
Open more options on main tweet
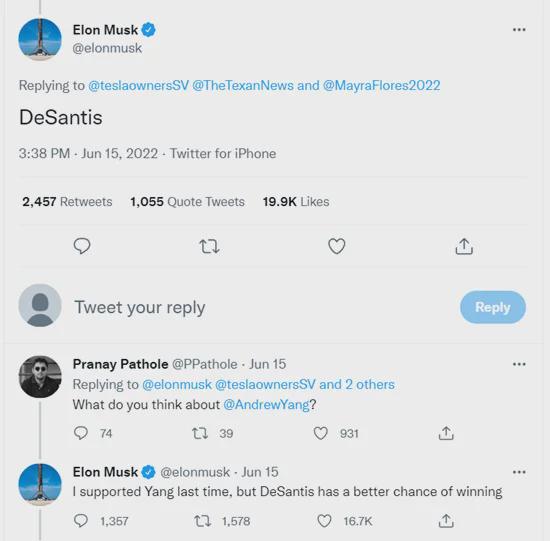pos(519,29)
